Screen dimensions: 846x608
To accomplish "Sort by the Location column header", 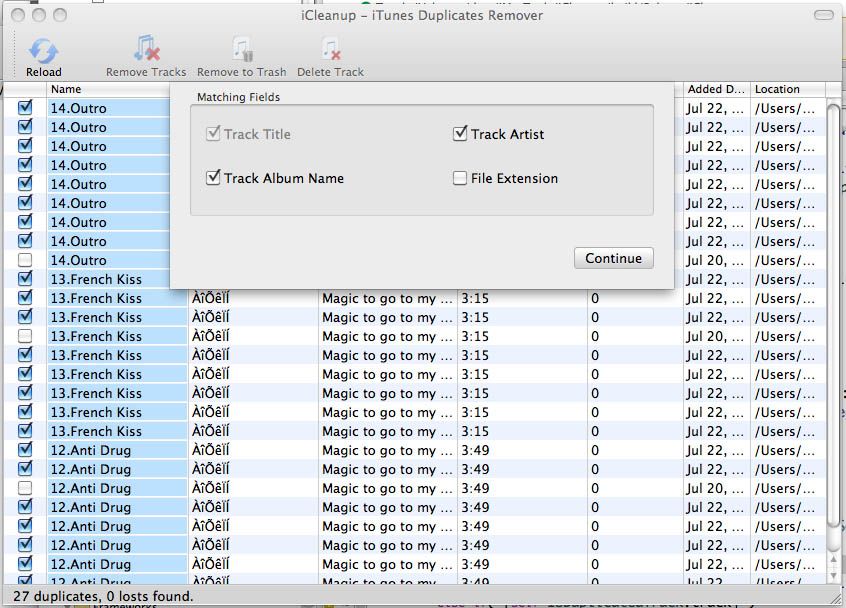I will coord(788,89).
